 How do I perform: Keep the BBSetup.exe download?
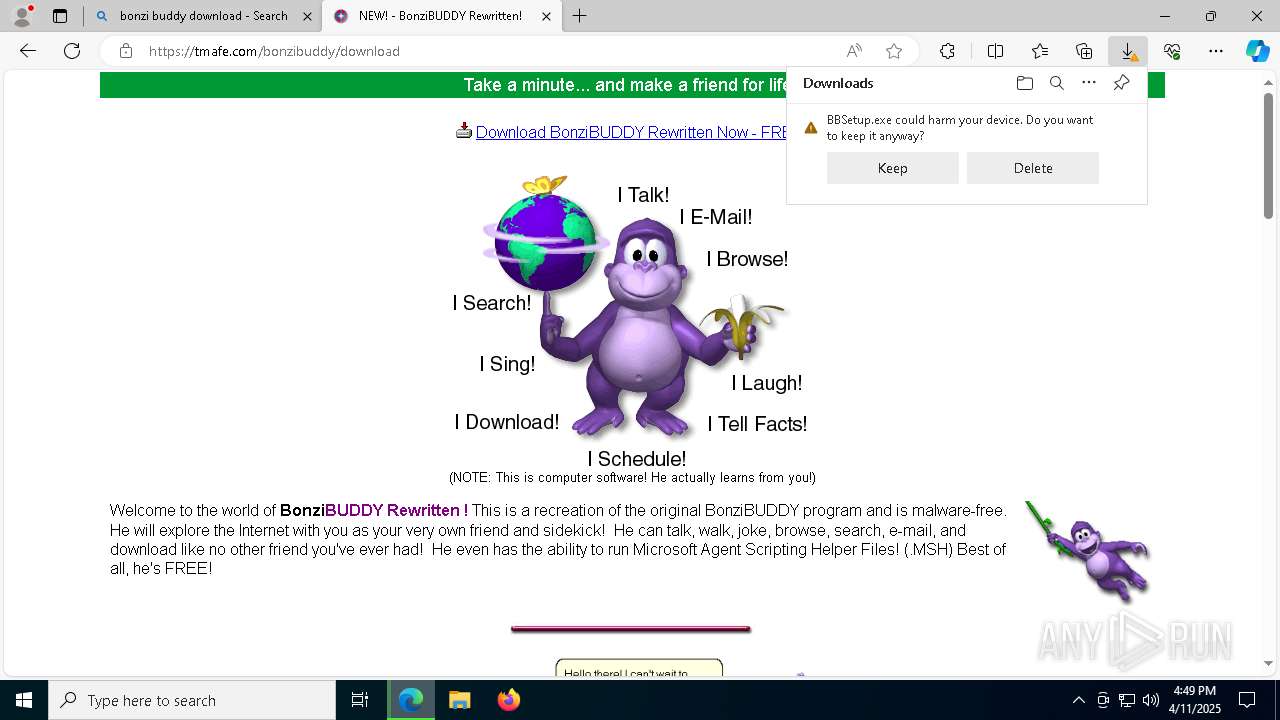coord(893,168)
